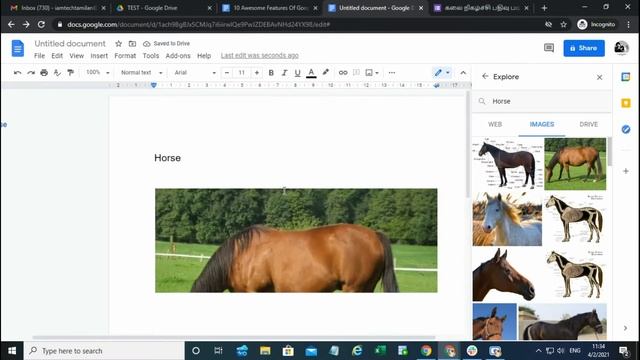
Task: Open the Add-ons menu
Action: pyautogui.click(x=178, y=56)
